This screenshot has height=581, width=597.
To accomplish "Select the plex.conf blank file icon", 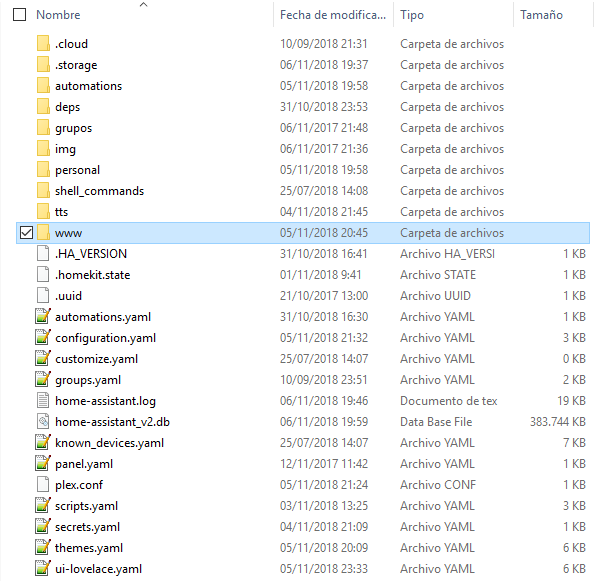I will [43, 484].
